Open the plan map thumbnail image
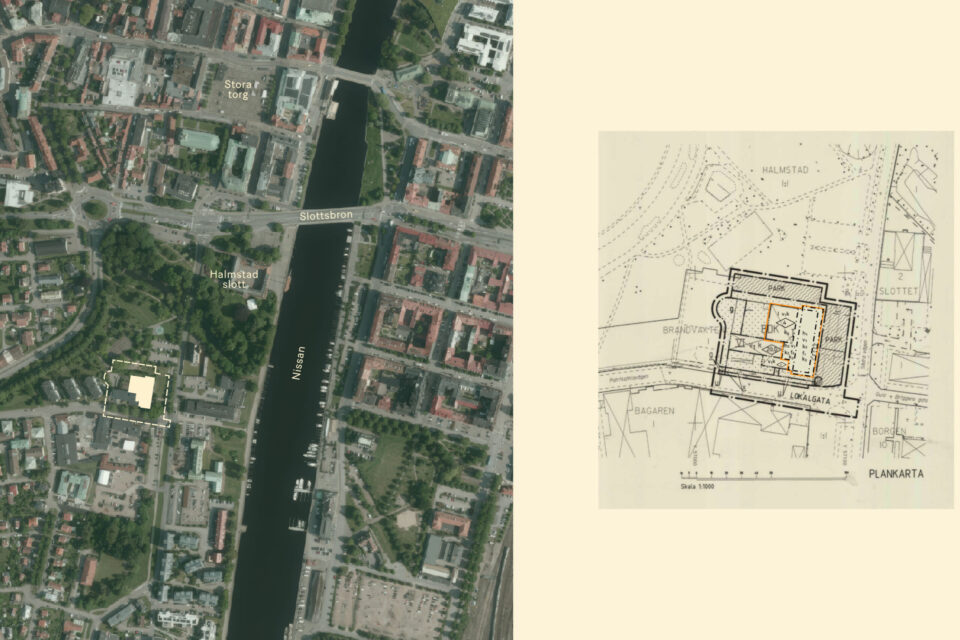This screenshot has height=640, width=960. coord(776,319)
